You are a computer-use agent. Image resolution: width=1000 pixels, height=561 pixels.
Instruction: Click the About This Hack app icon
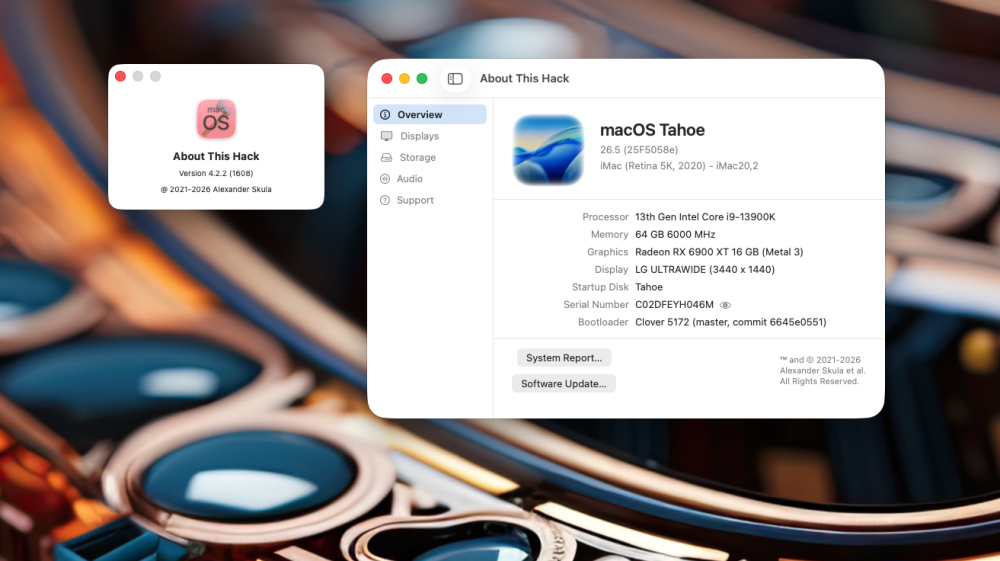[x=216, y=119]
